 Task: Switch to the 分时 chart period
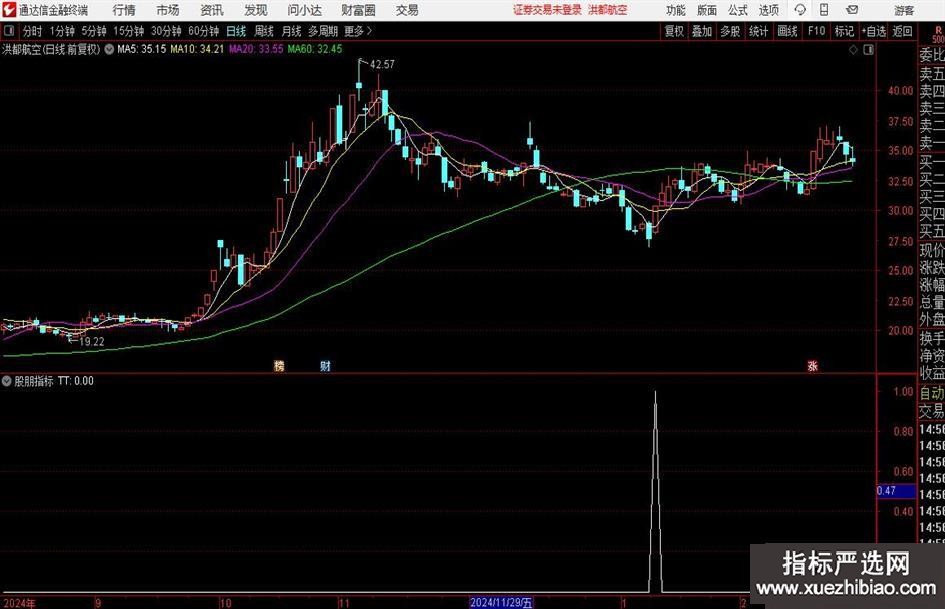pos(32,31)
